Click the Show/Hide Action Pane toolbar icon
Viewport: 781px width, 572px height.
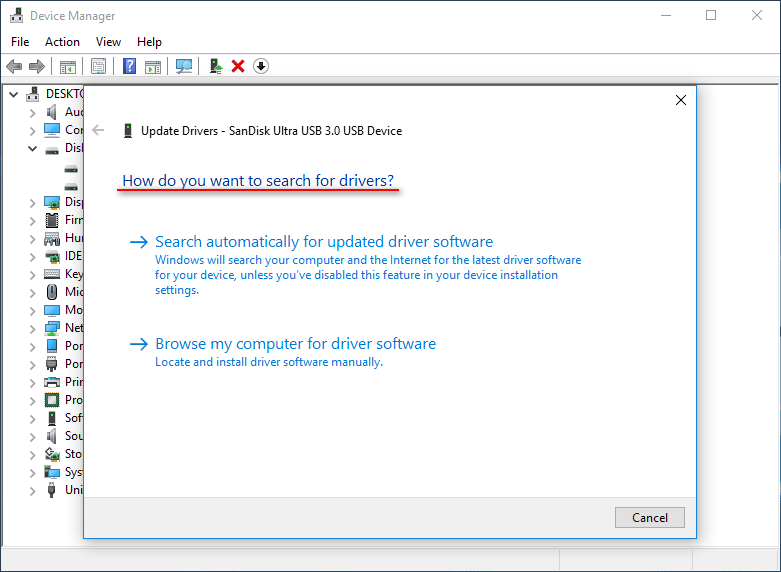coord(153,66)
